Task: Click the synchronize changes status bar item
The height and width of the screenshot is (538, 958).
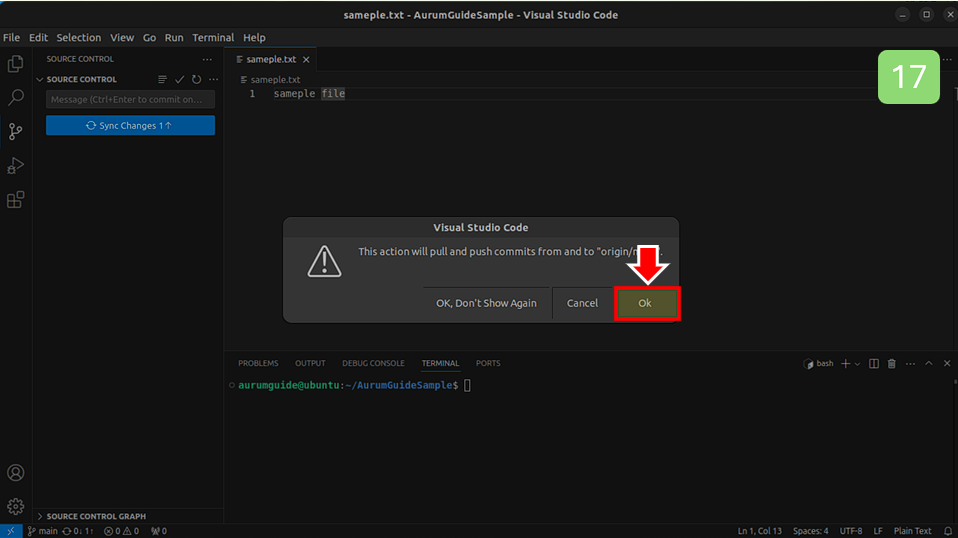Action: 78,531
